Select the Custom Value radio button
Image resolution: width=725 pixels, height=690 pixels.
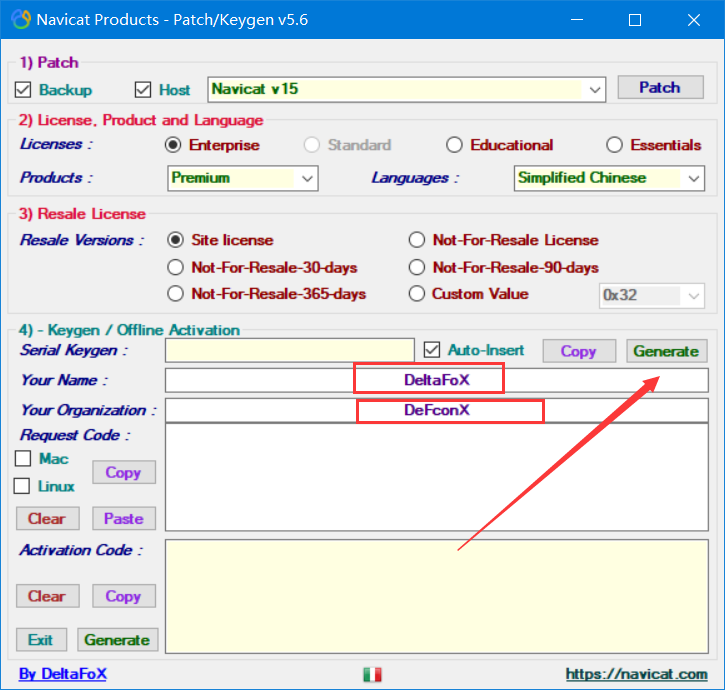pos(417,294)
